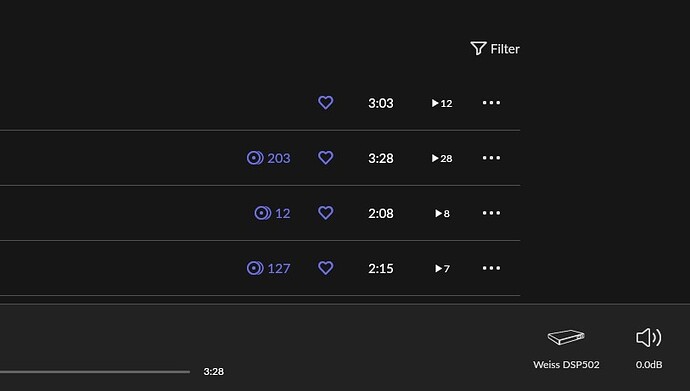Like the 2:15 track heart icon
This screenshot has width=690, height=391.
tap(326, 268)
